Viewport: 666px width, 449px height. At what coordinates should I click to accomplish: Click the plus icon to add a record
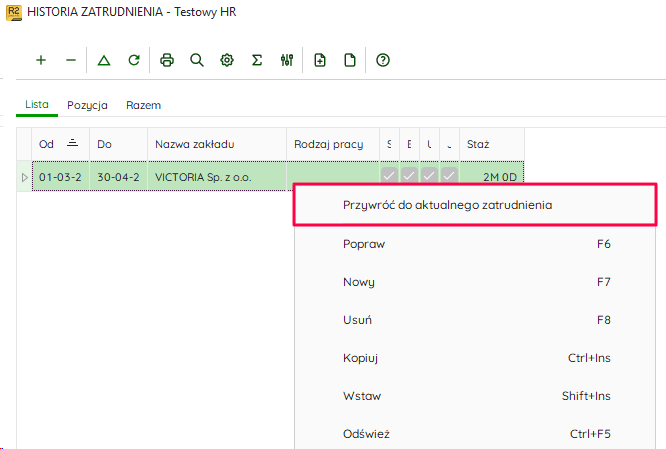click(41, 60)
